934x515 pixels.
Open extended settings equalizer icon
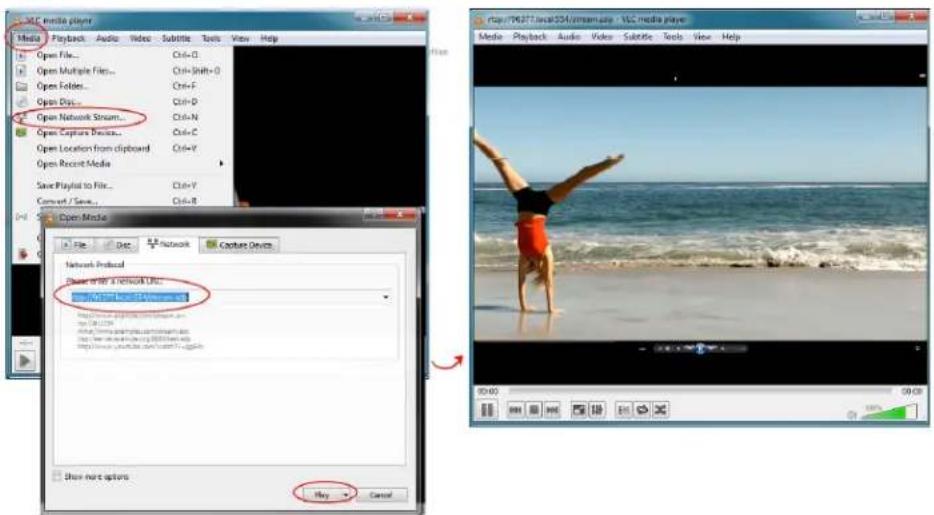(x=596, y=410)
